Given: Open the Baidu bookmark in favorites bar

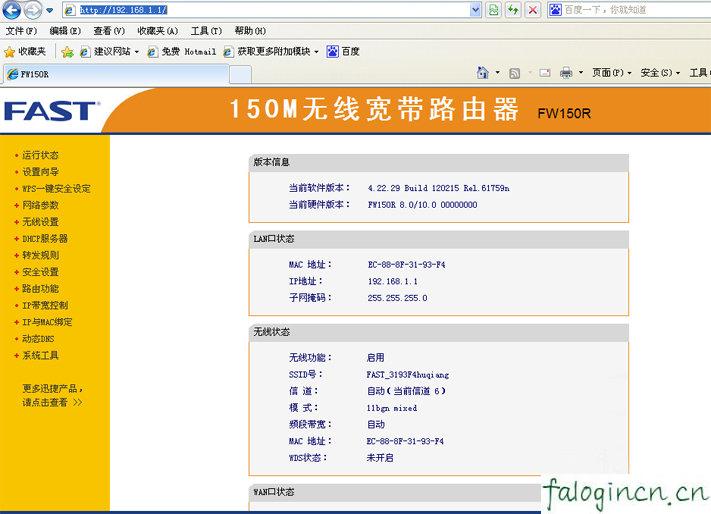Looking at the screenshot, I should click(x=342, y=51).
